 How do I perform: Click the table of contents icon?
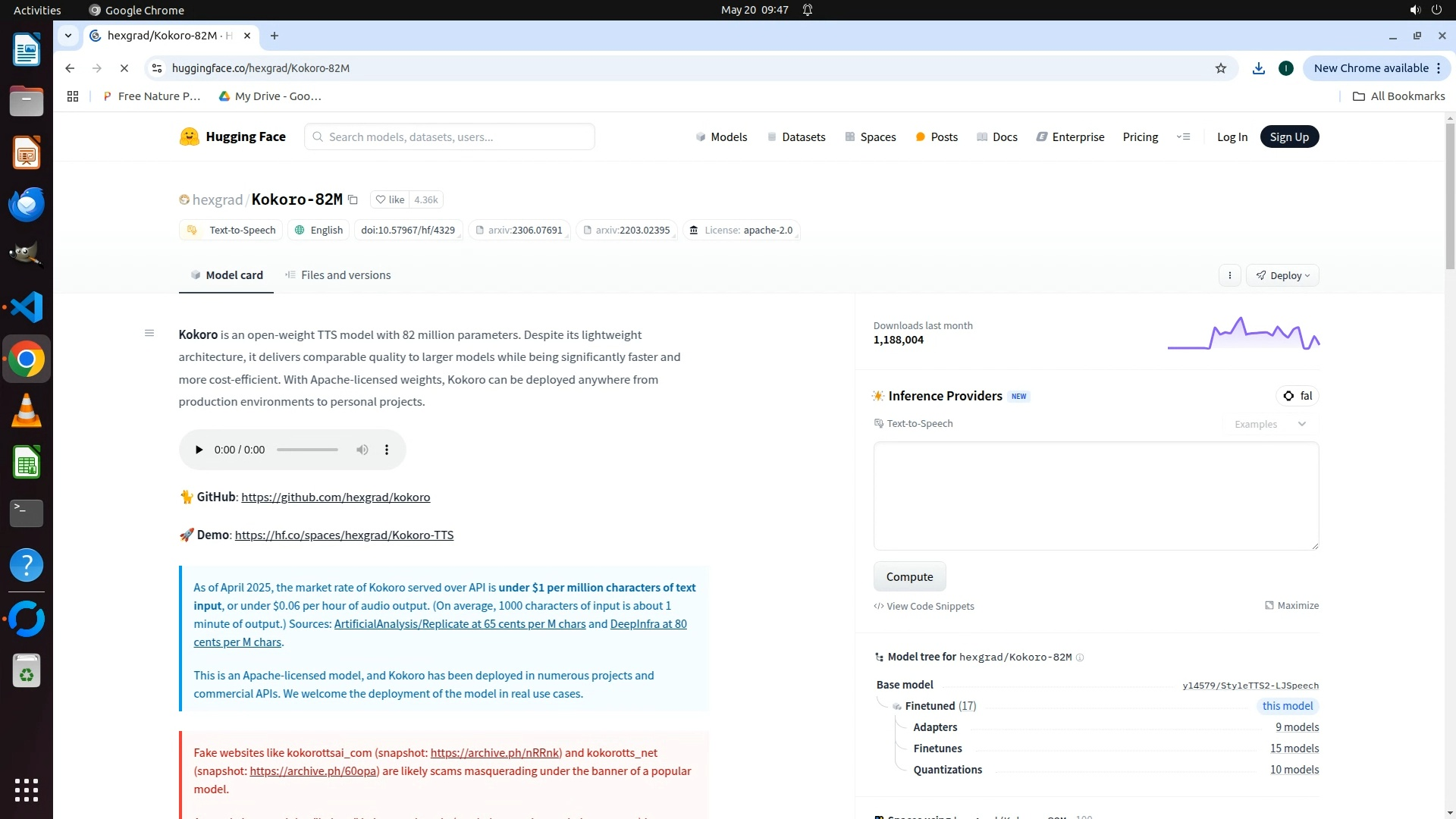149,333
